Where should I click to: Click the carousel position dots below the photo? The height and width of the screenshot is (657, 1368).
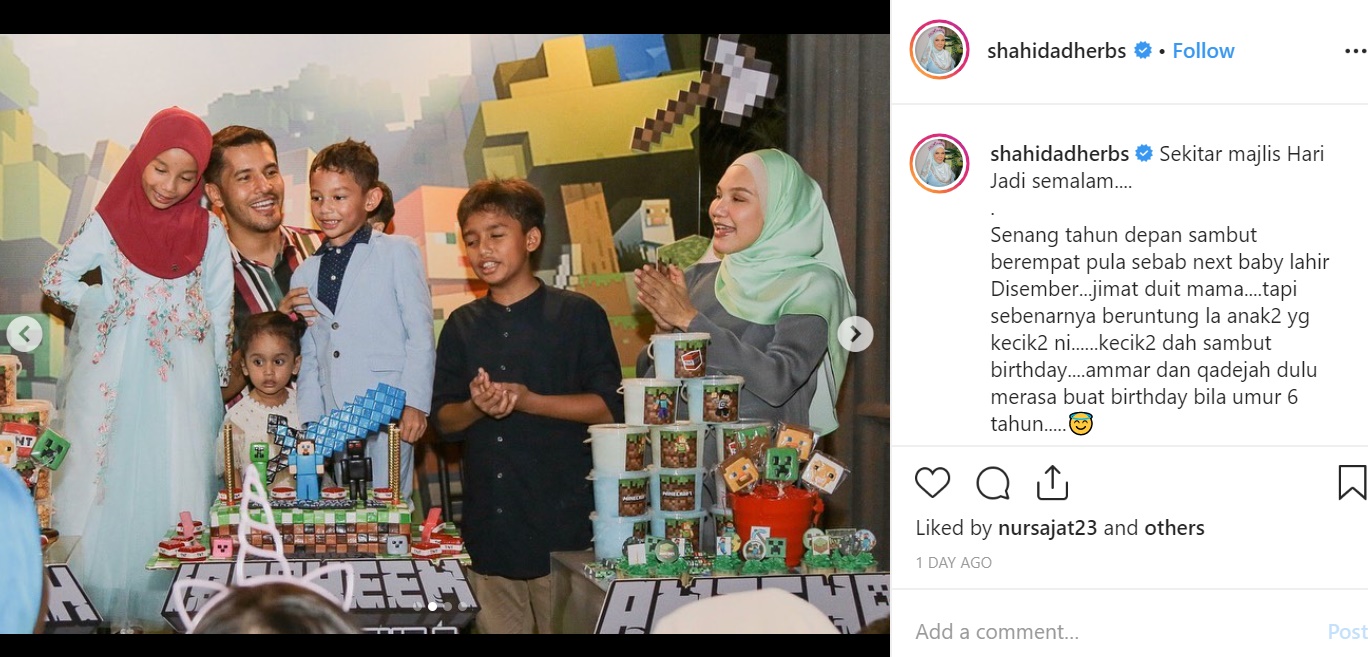coord(440,606)
